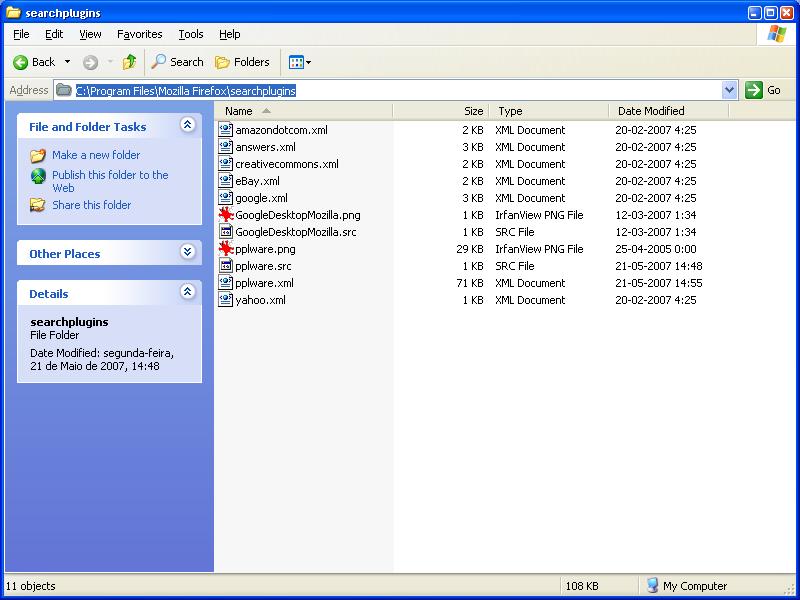Expand the Other Places panel
Screen dimensions: 800x600
point(187,252)
